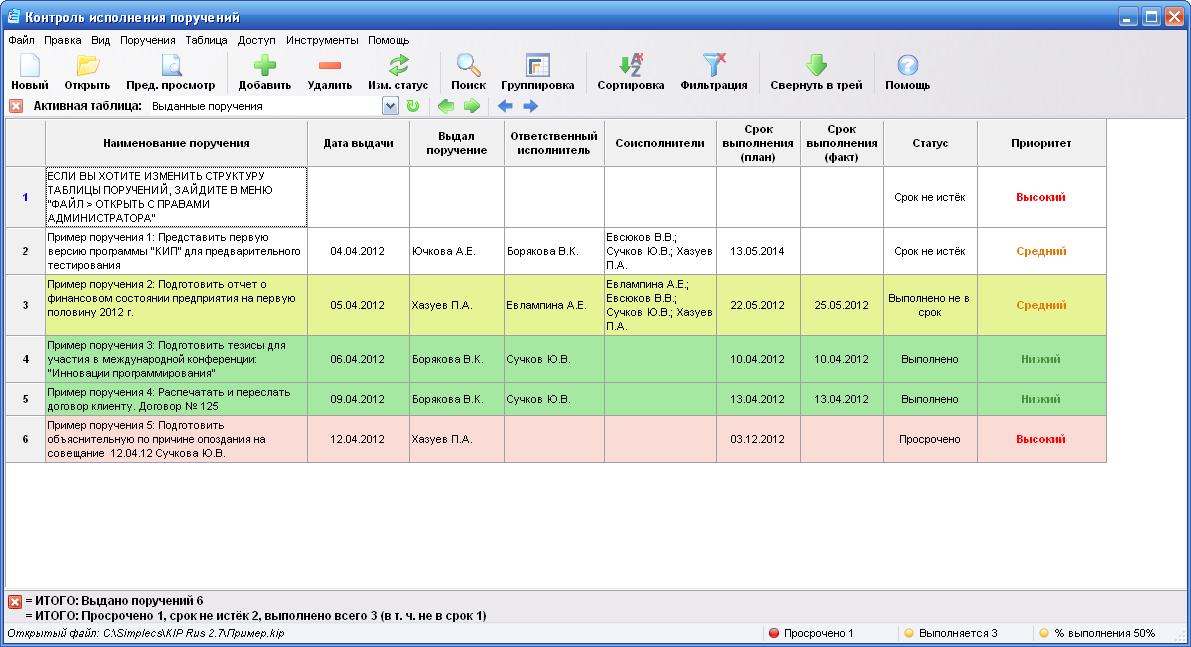Click the planned date 13.05.2014
The image size is (1191, 647).
[758, 251]
